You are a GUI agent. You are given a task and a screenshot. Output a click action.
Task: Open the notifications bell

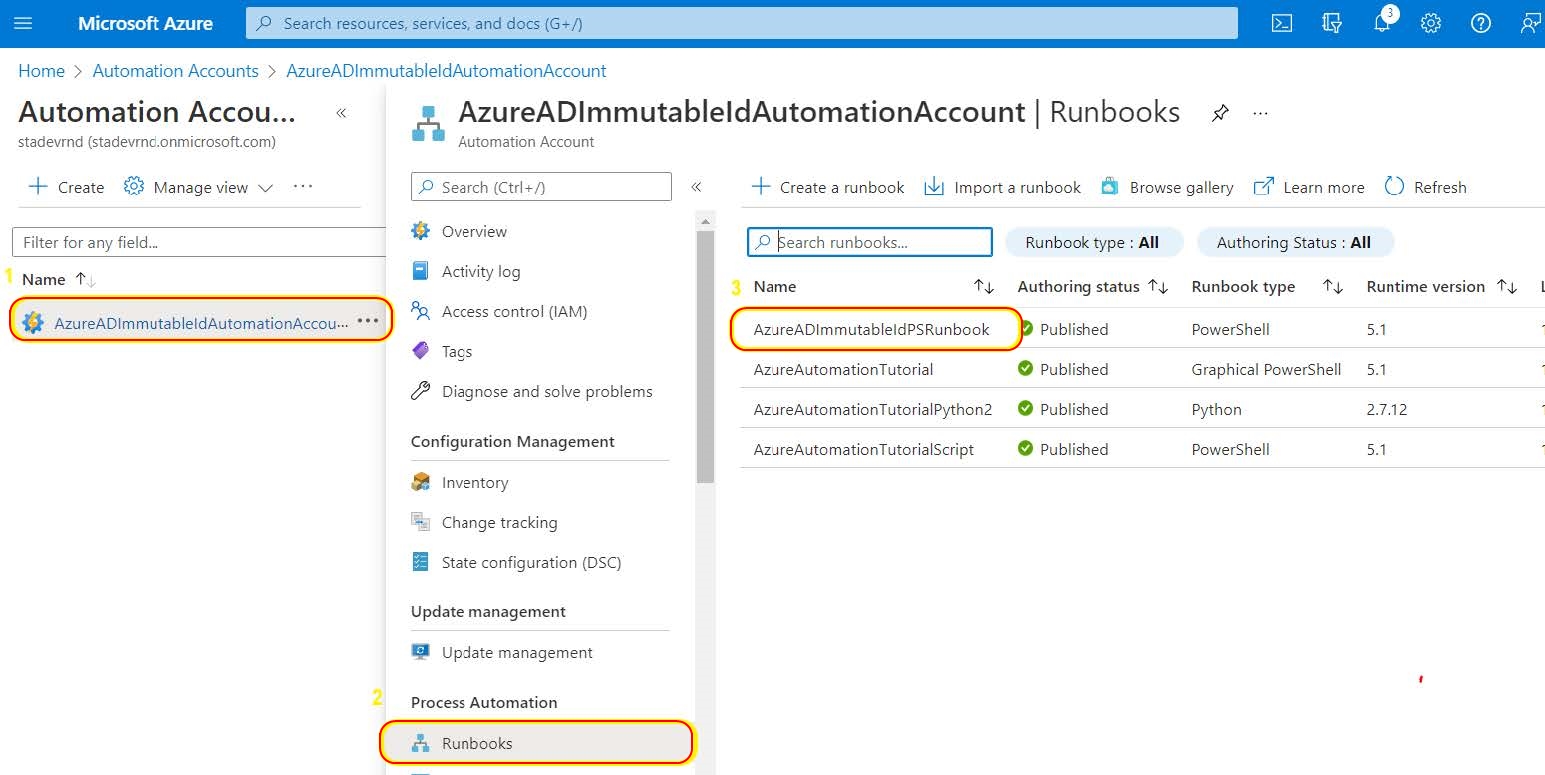point(1382,23)
